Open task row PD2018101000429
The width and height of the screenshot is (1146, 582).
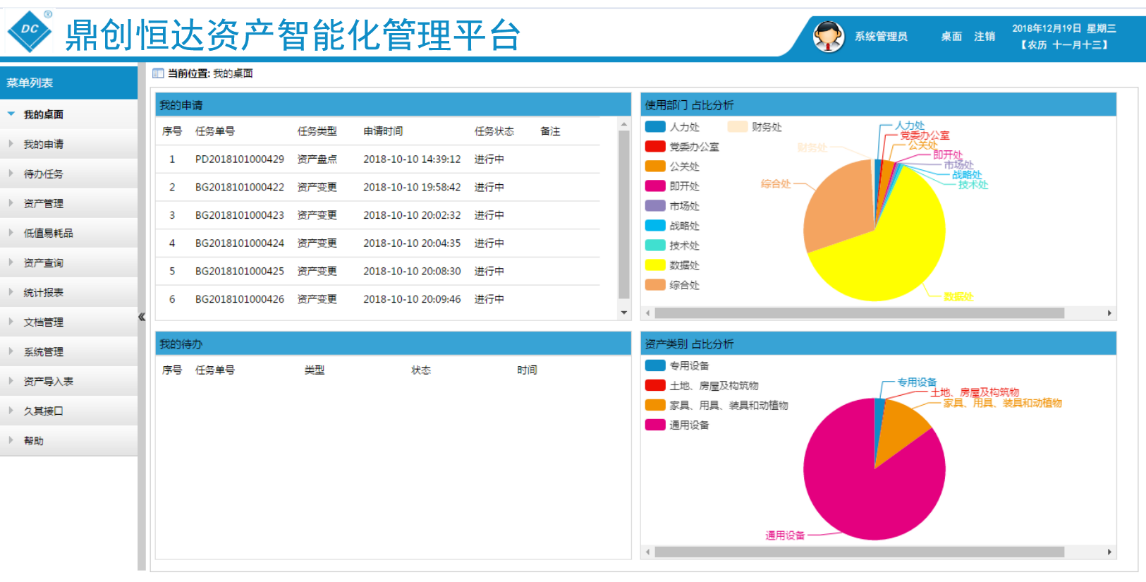tap(239, 159)
